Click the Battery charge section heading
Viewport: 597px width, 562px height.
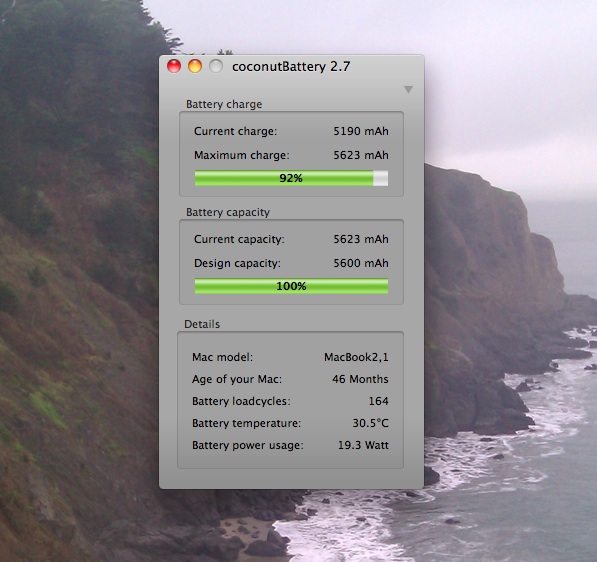[224, 104]
